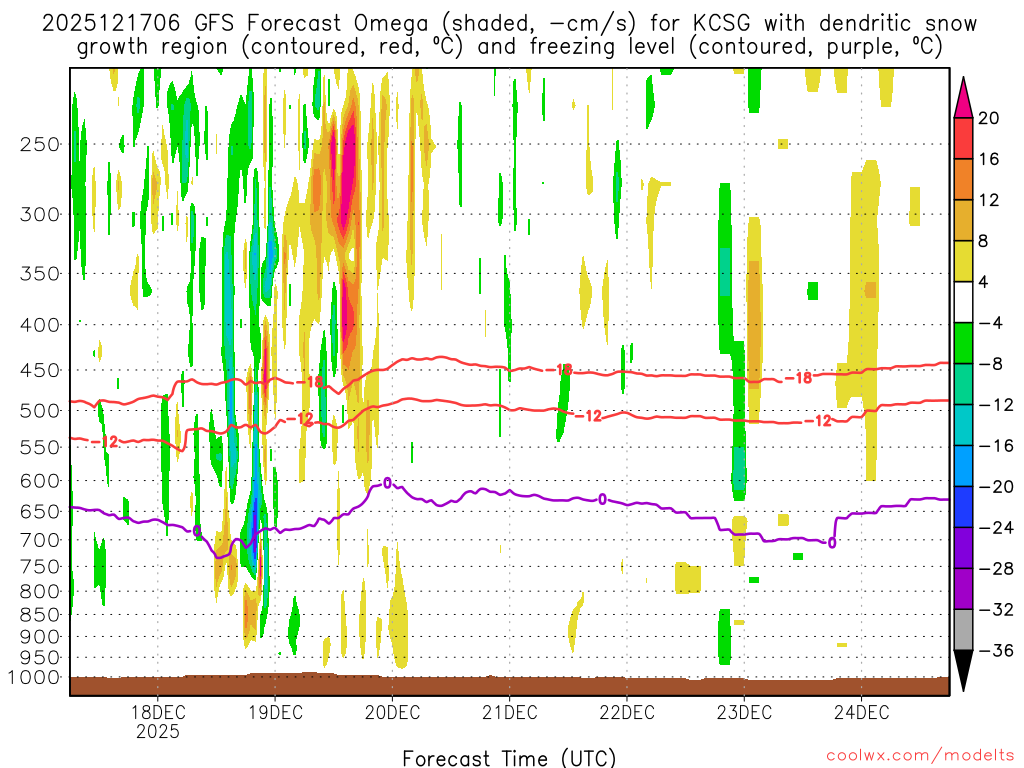Select the 450 pressure axis label
Screen dimensions: 1024x768
40,370
